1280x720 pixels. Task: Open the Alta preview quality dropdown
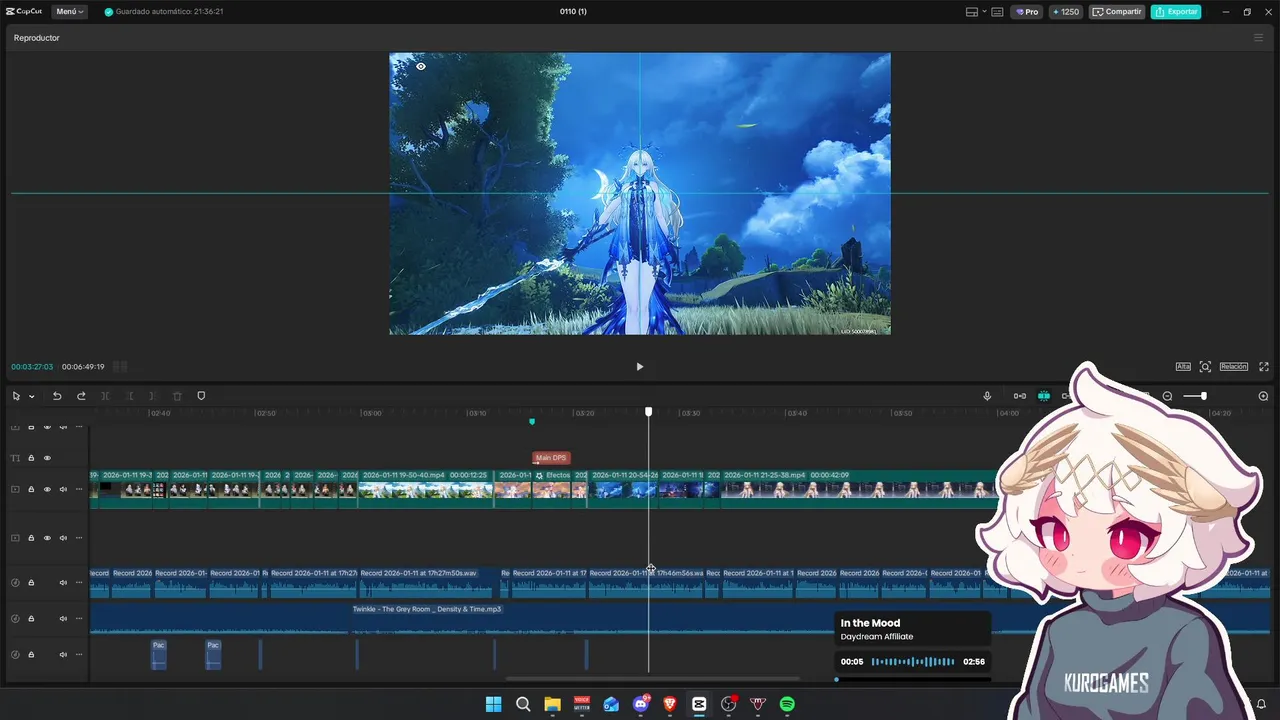point(1183,367)
